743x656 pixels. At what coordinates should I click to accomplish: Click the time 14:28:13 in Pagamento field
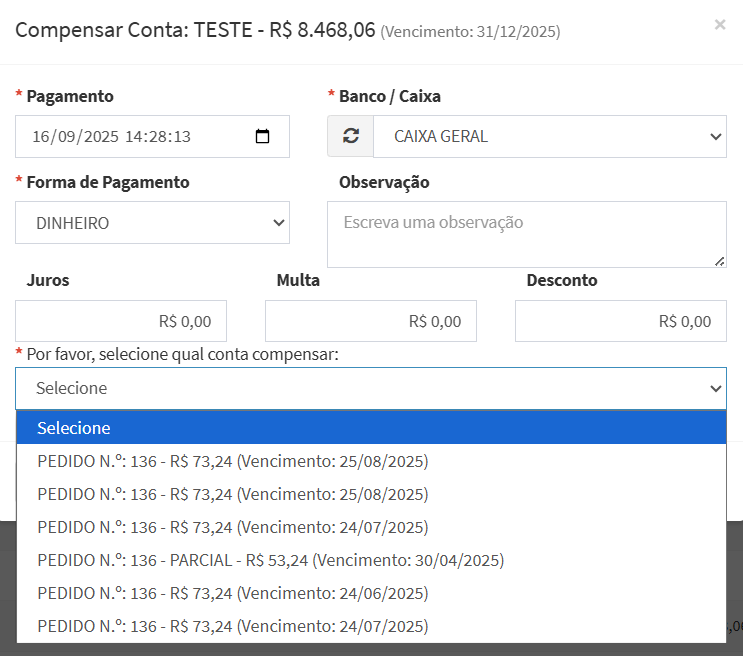158,137
